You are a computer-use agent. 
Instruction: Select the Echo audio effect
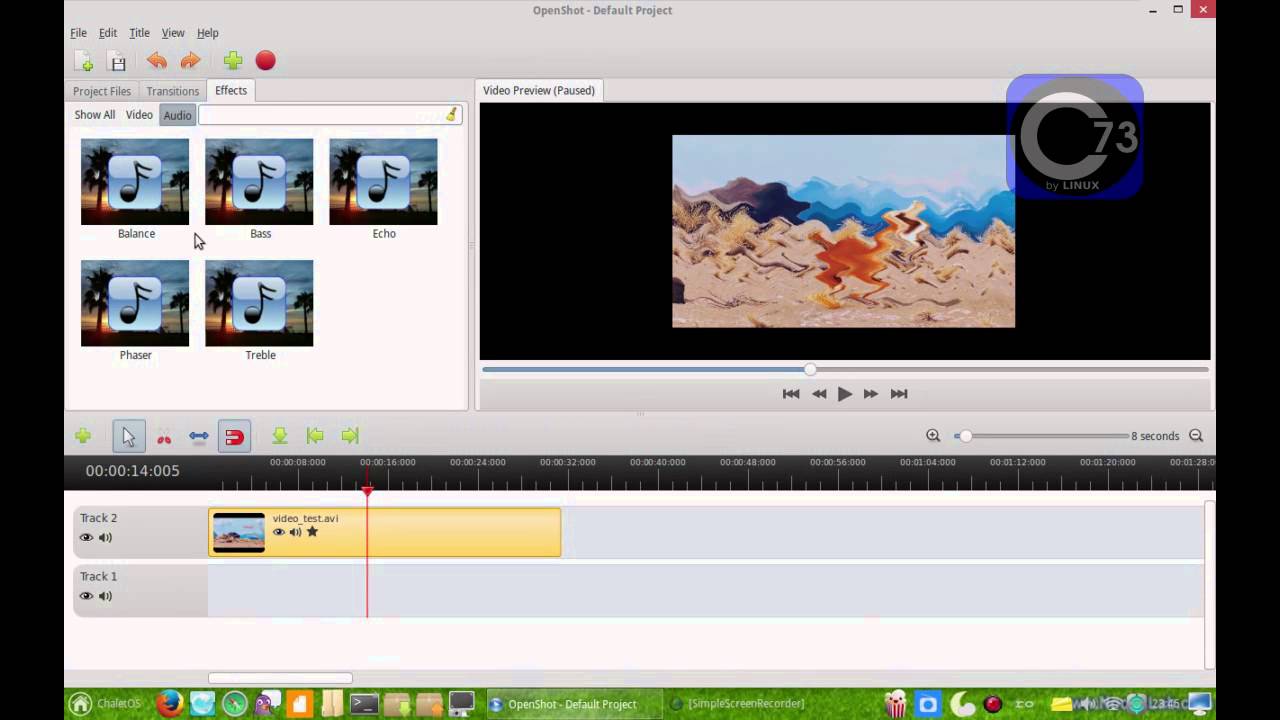(383, 189)
